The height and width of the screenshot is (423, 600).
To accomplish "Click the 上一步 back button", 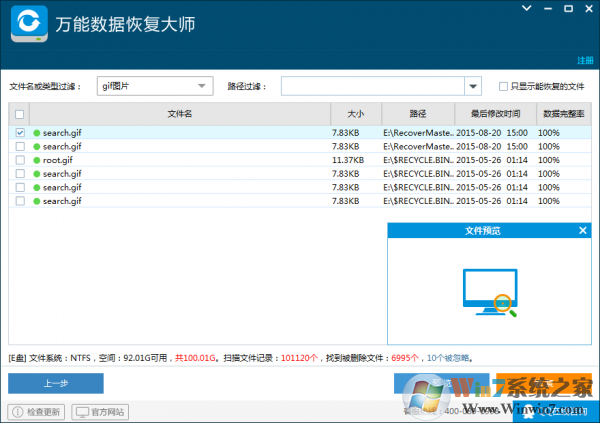I will click(x=56, y=383).
